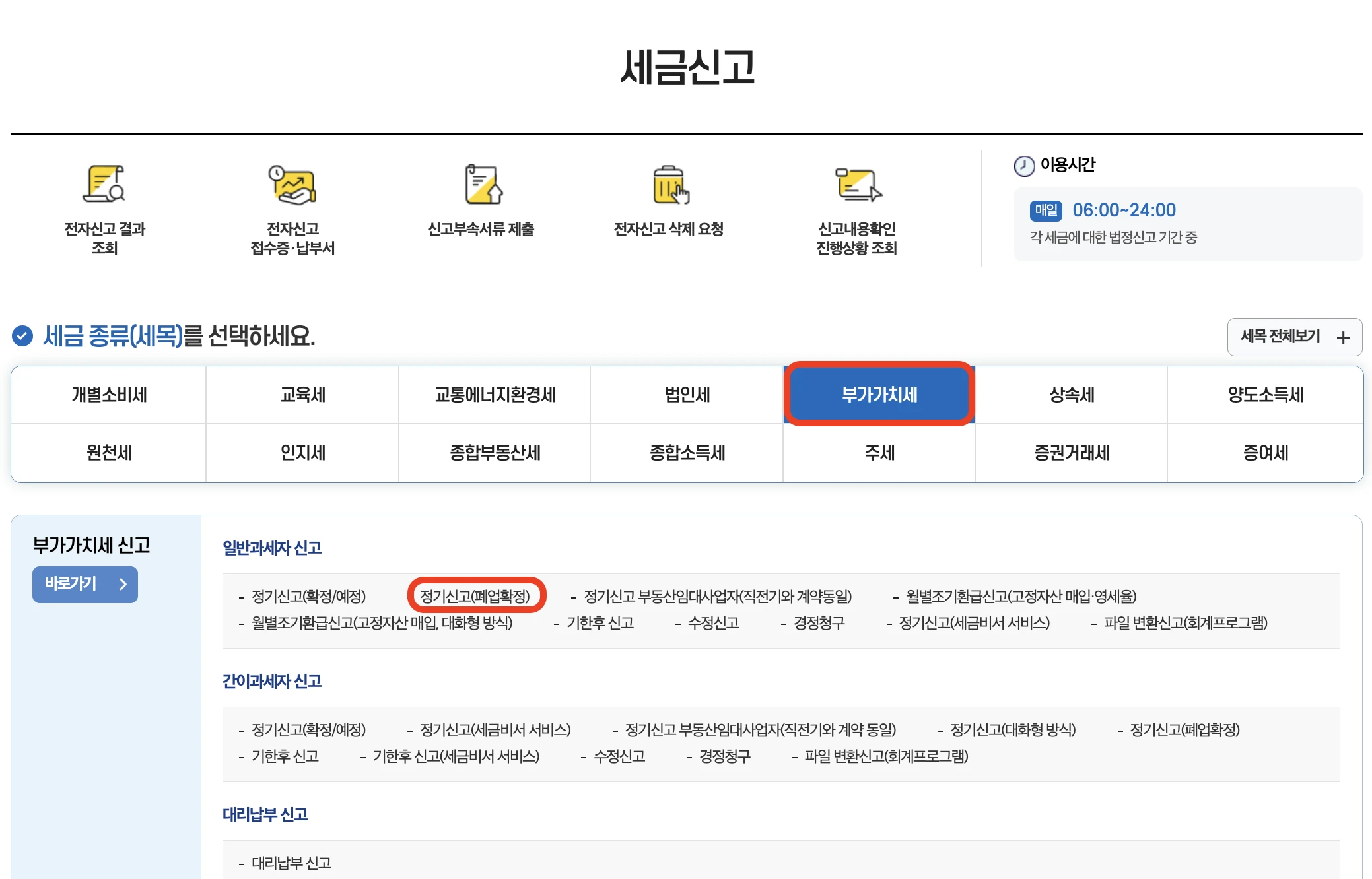Click the arrow on the 바로가기 button
Image resolution: width=1372 pixels, height=879 pixels.
pyautogui.click(x=123, y=584)
